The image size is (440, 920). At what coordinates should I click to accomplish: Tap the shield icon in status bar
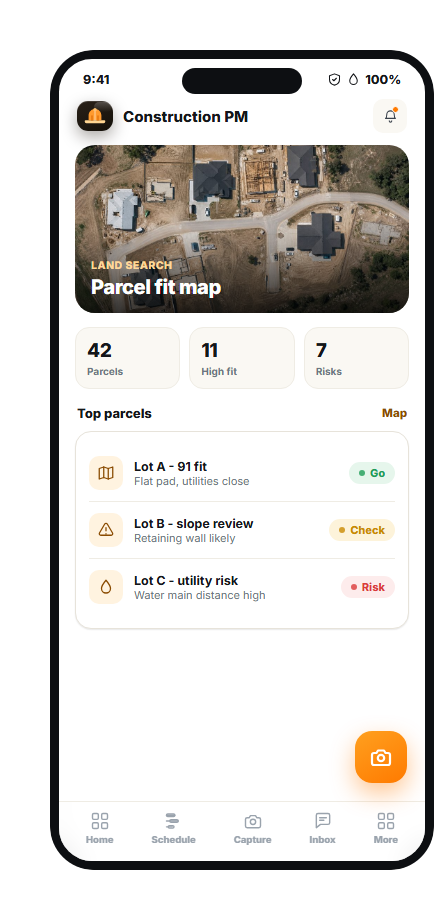click(x=334, y=80)
